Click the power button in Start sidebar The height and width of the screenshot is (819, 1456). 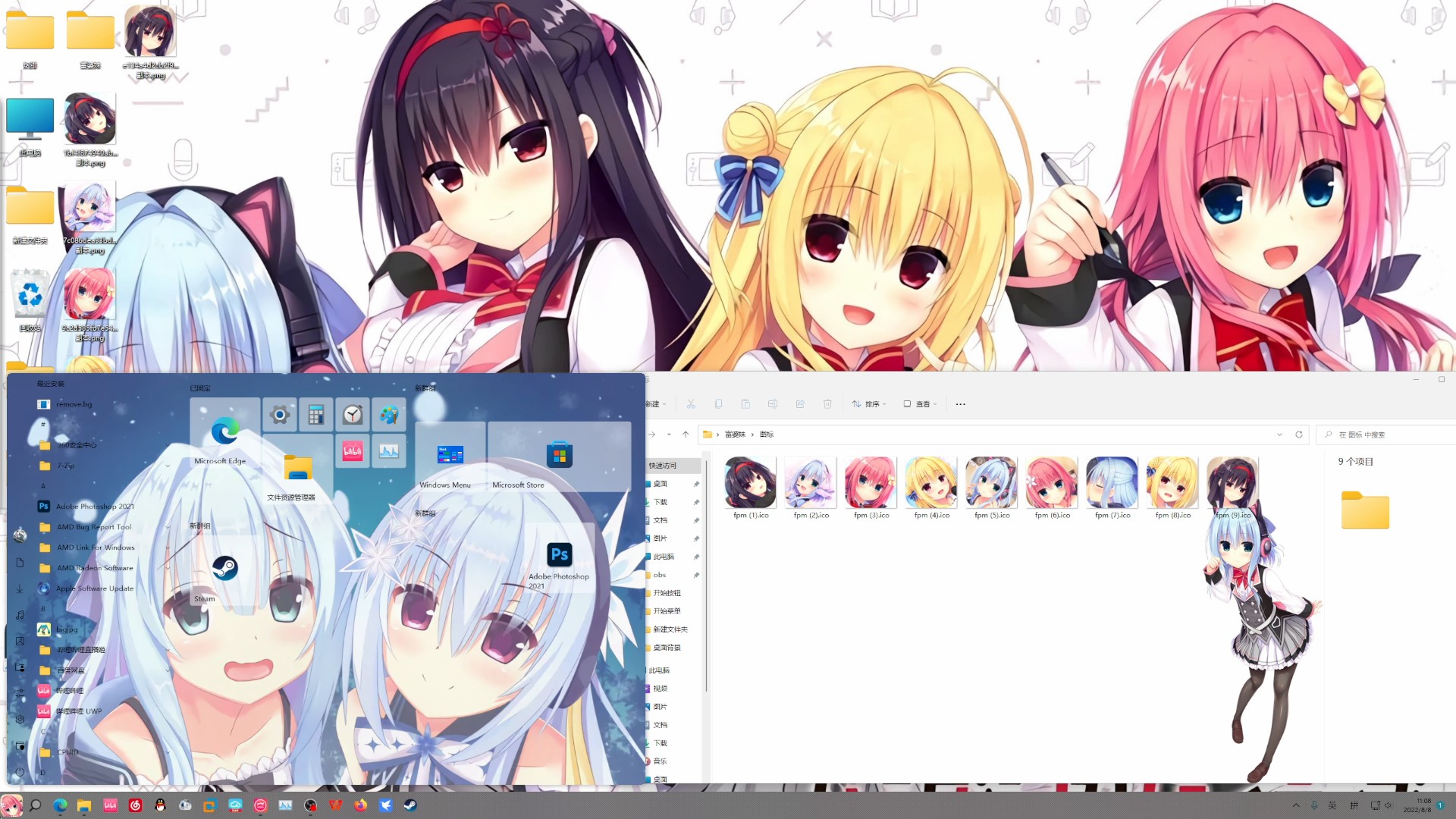(20, 771)
